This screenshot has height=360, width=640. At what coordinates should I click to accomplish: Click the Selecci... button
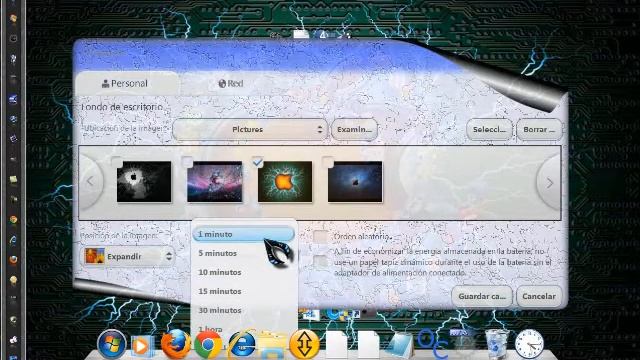489,129
